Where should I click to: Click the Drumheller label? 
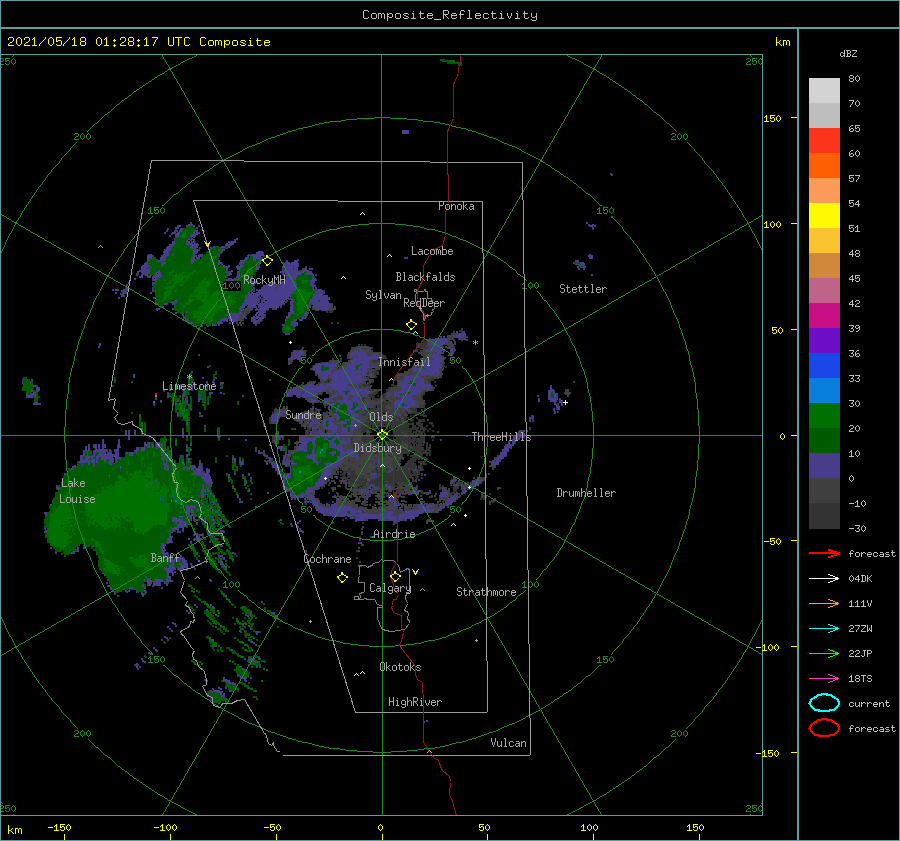(586, 493)
